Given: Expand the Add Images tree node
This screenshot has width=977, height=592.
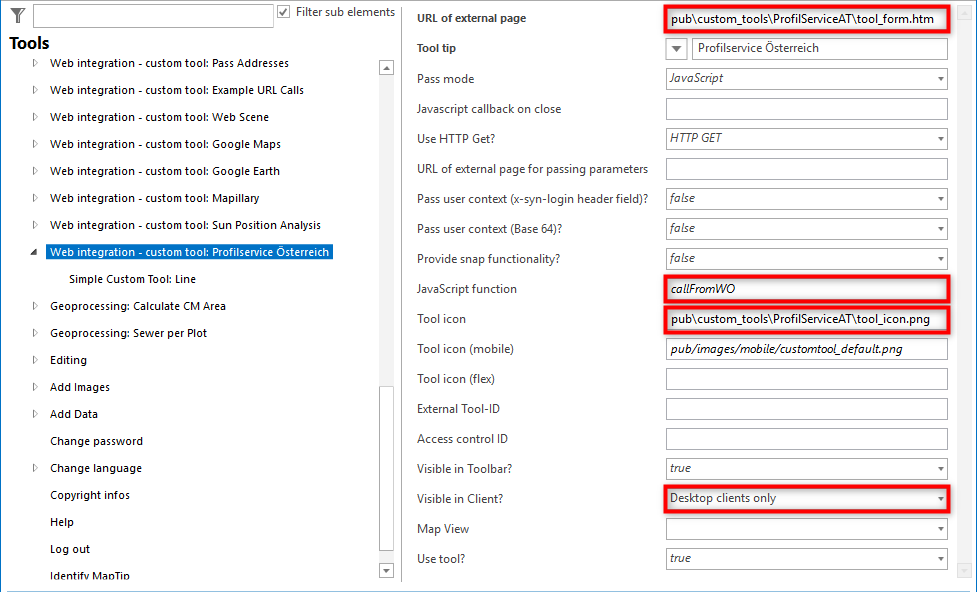Looking at the screenshot, I should (33, 386).
